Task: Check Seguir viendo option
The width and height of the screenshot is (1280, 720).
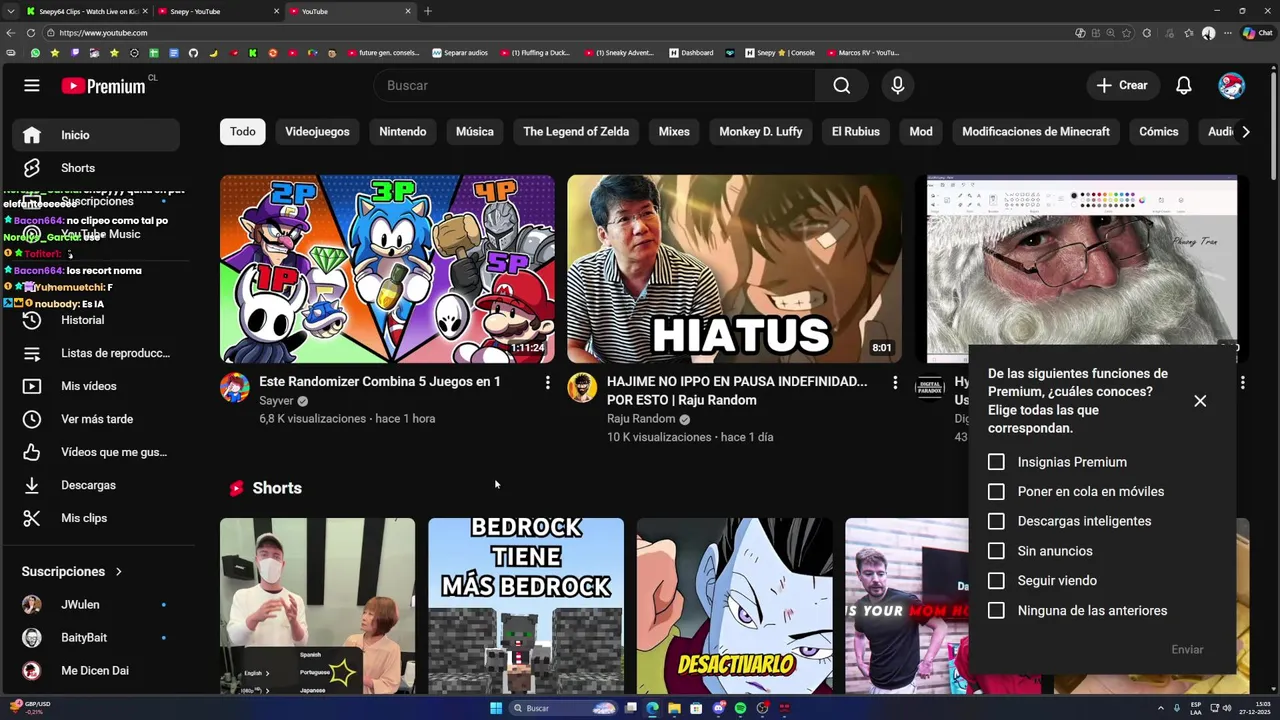Action: 996,581
